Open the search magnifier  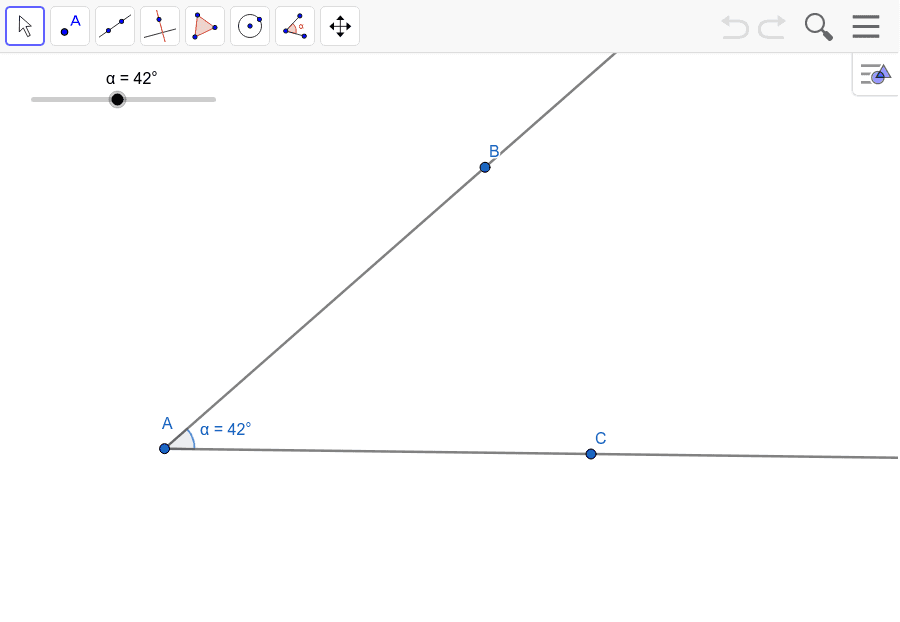tap(818, 27)
